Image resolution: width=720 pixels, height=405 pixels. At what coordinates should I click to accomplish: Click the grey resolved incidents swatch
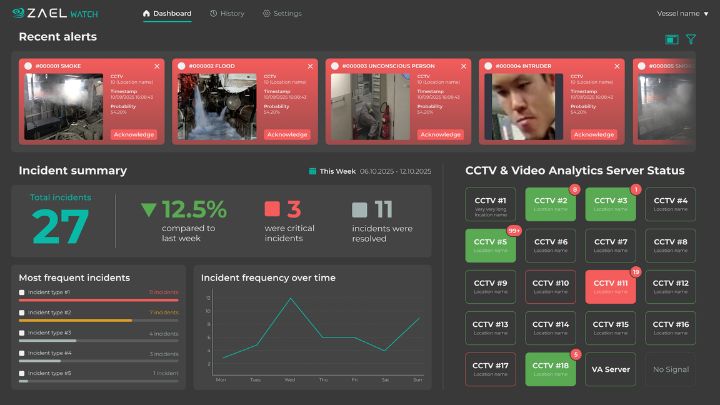pyautogui.click(x=360, y=210)
